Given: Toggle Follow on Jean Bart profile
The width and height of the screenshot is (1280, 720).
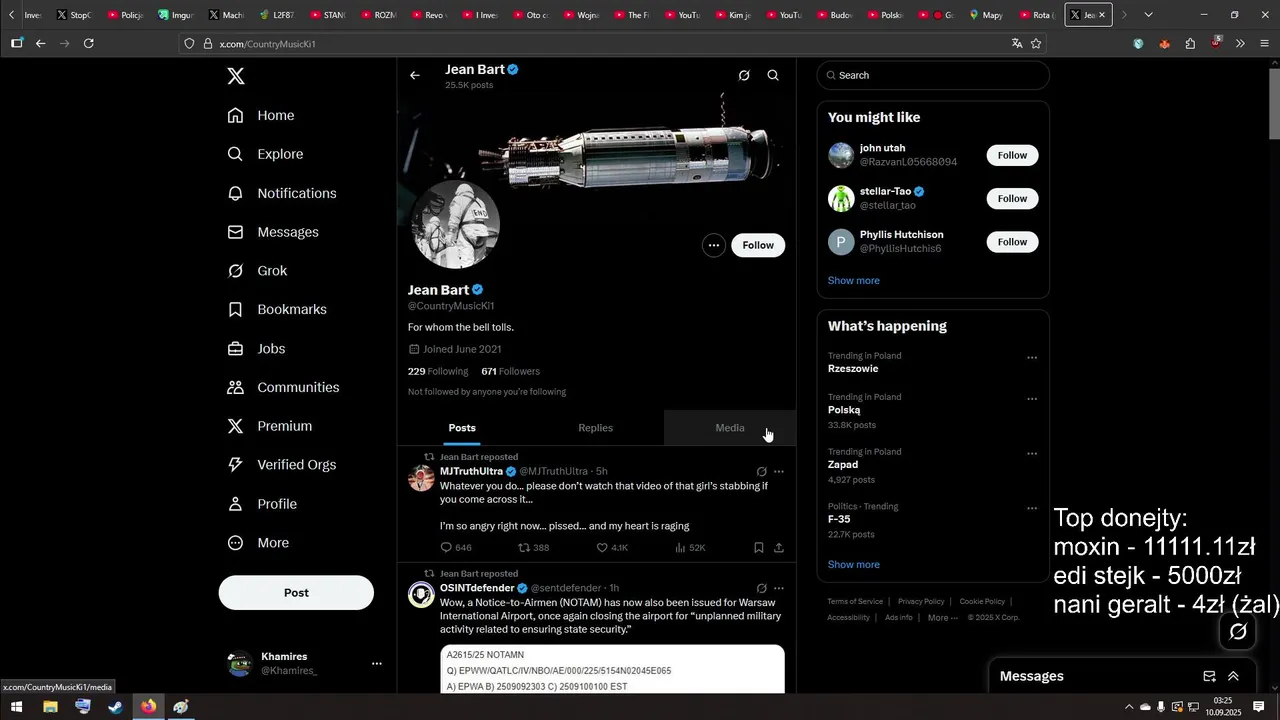Looking at the screenshot, I should [x=758, y=245].
